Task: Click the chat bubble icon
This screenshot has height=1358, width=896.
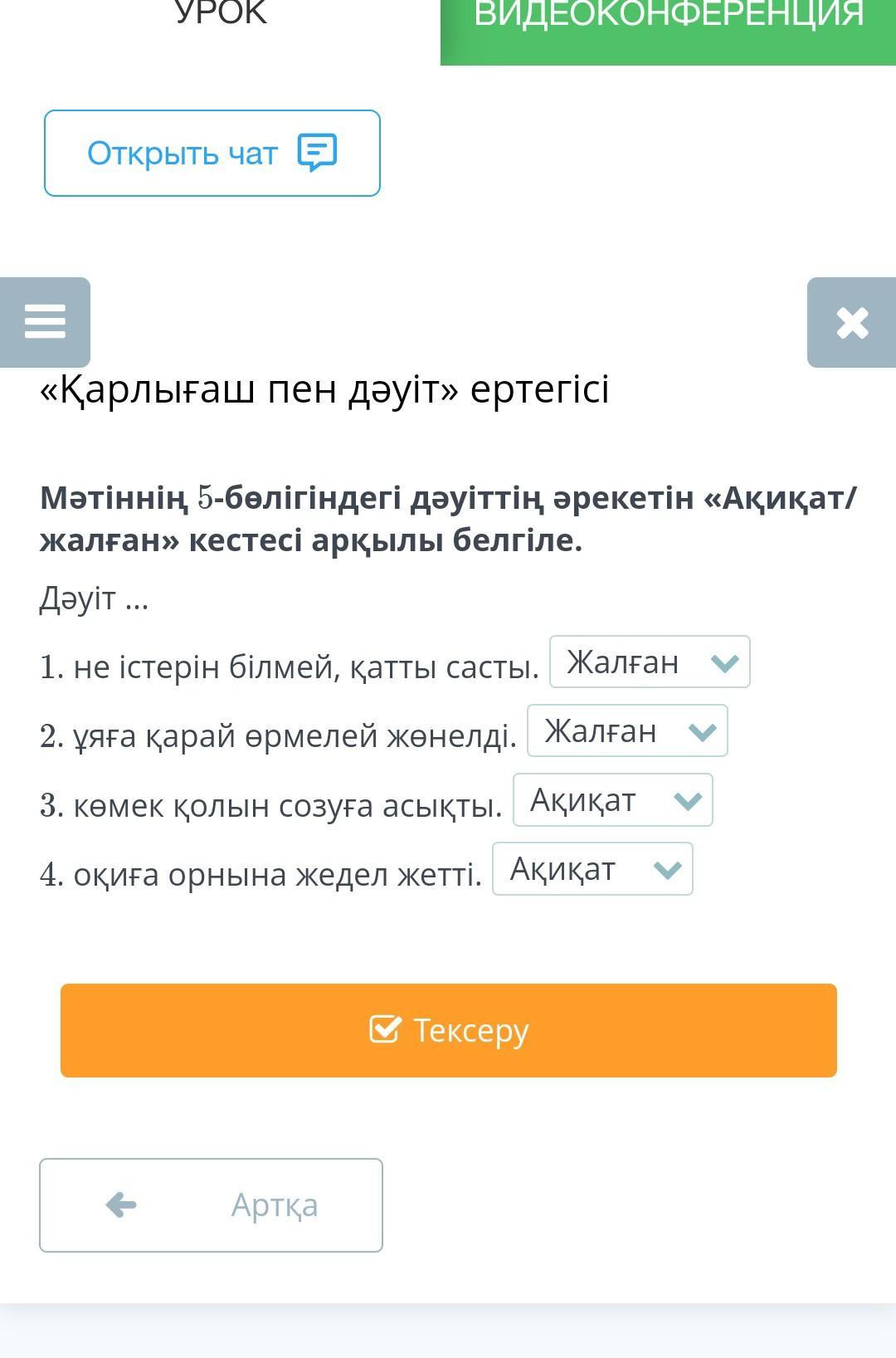Action: coord(318,153)
